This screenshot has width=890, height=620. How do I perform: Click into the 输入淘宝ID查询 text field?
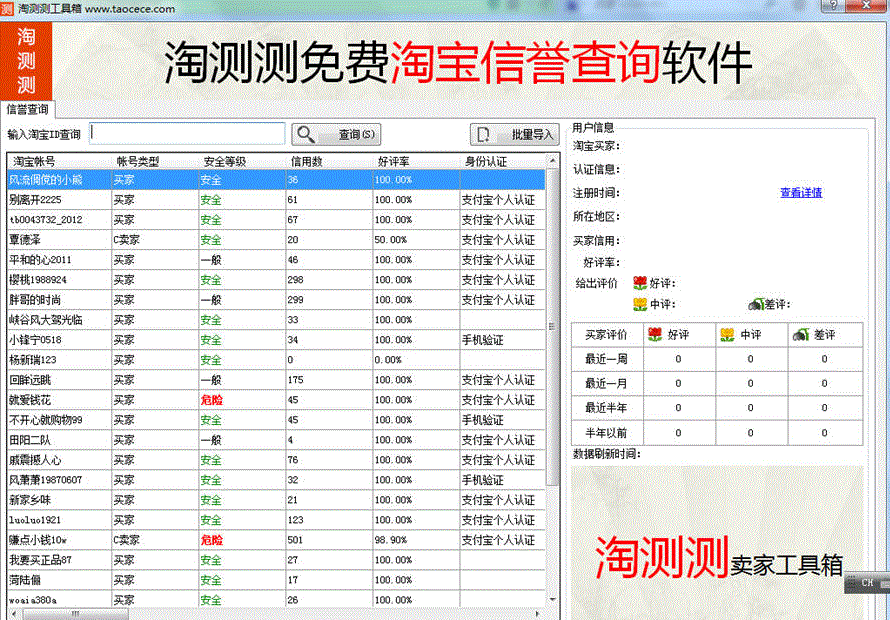tap(187, 133)
